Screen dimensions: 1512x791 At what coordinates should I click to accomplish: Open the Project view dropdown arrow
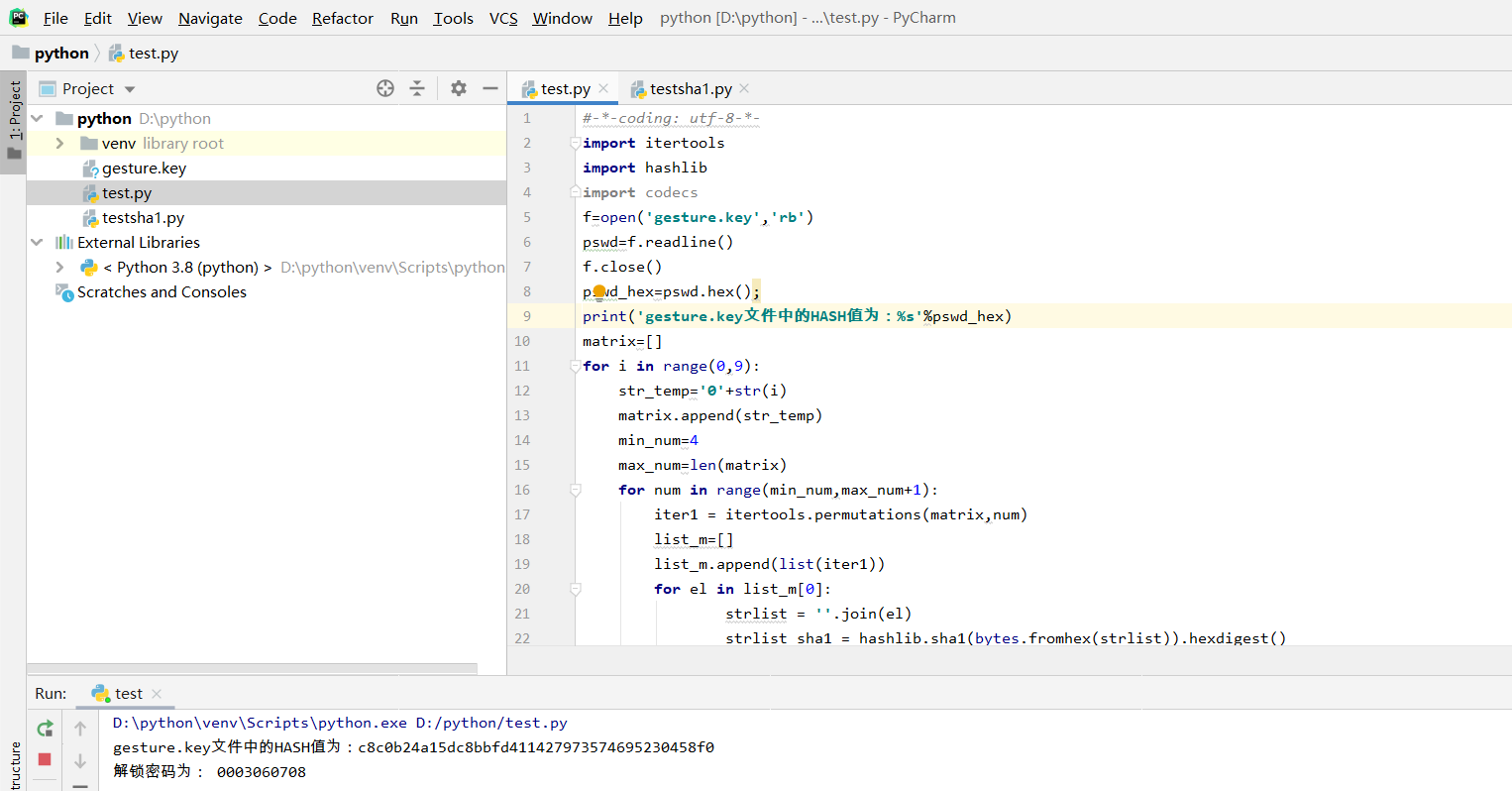coord(130,89)
